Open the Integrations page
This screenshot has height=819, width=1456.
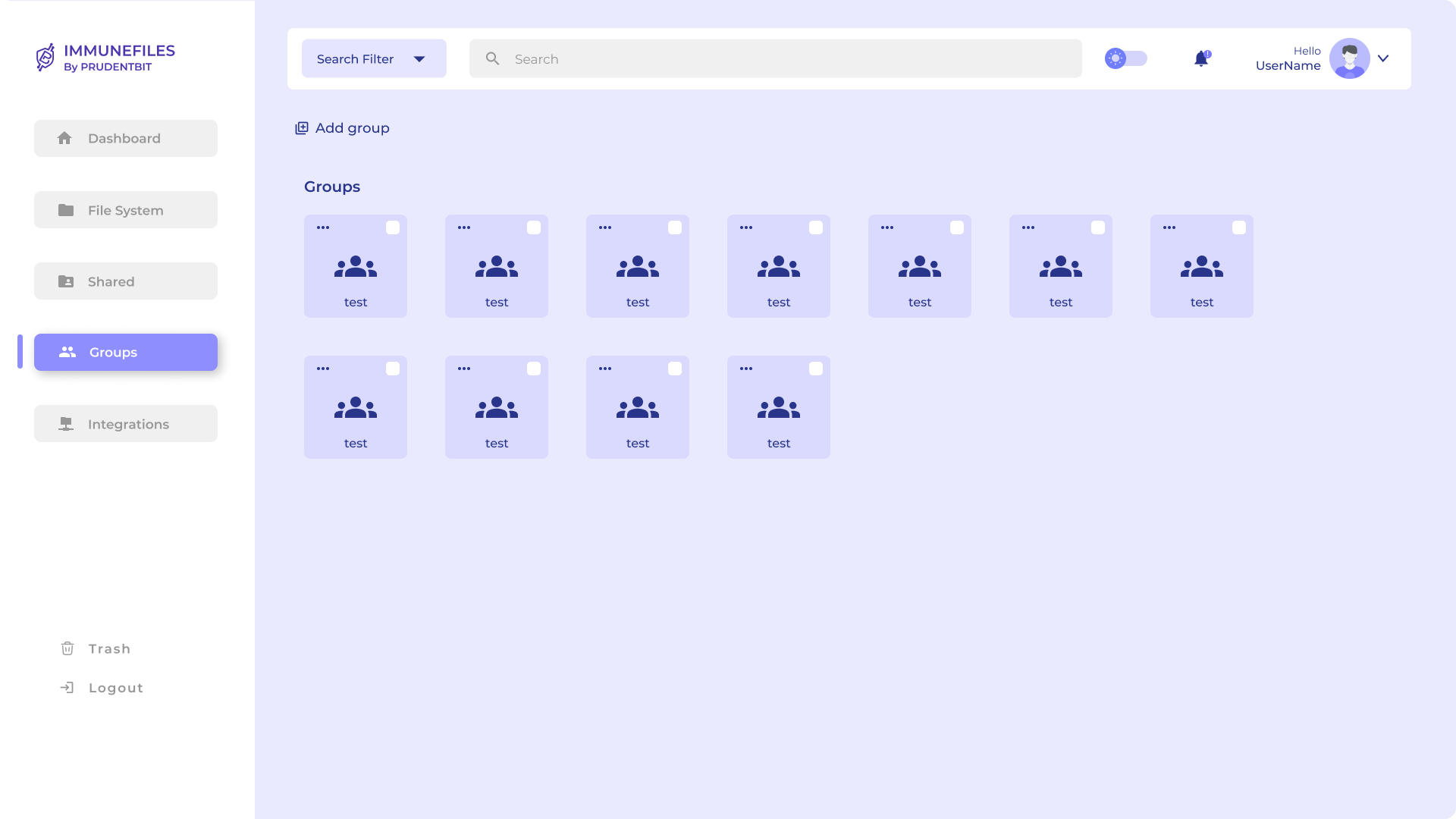[x=126, y=424]
